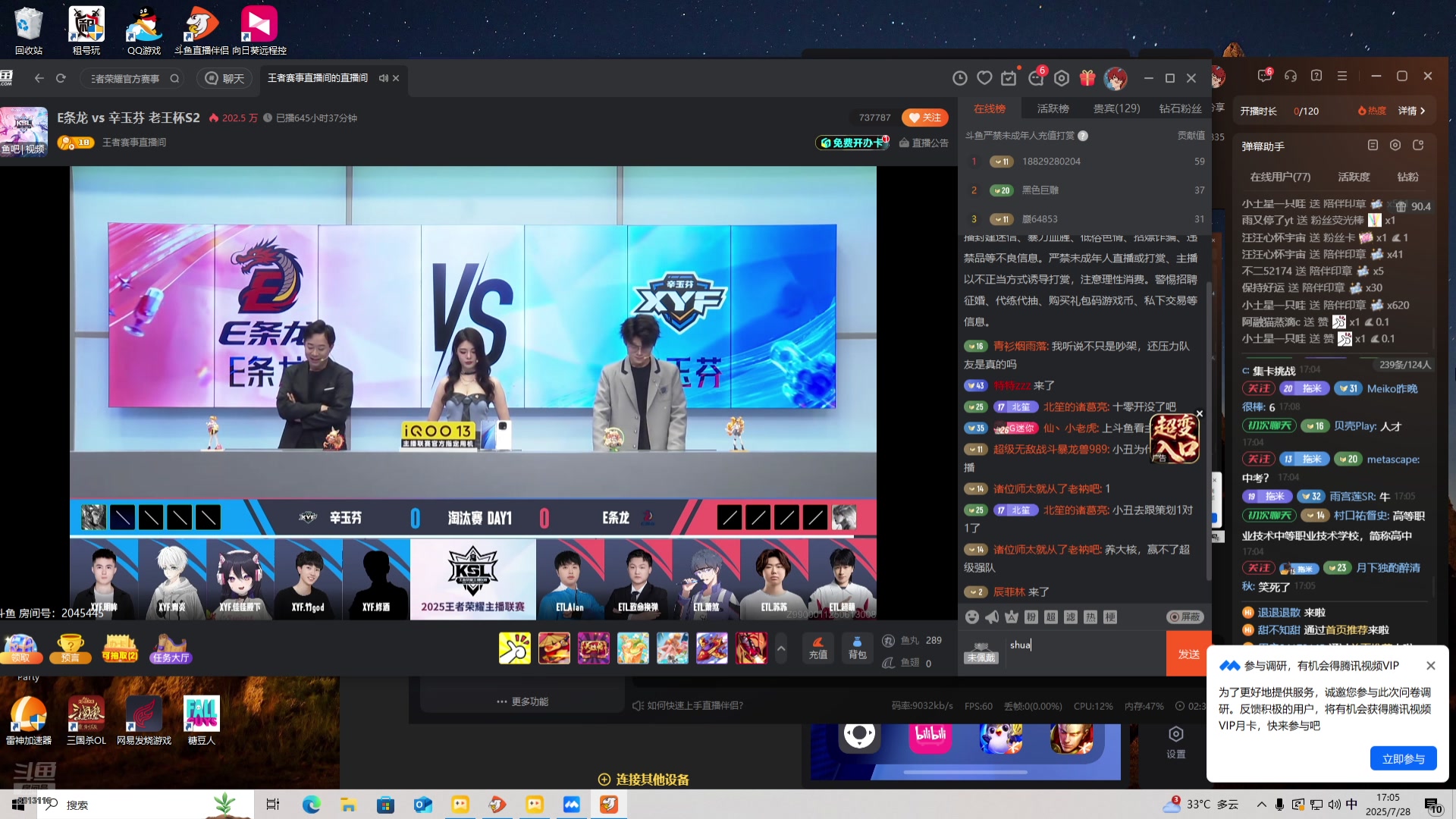Open the help question icon in companion window
The height and width of the screenshot is (819, 1456).
1316,76
